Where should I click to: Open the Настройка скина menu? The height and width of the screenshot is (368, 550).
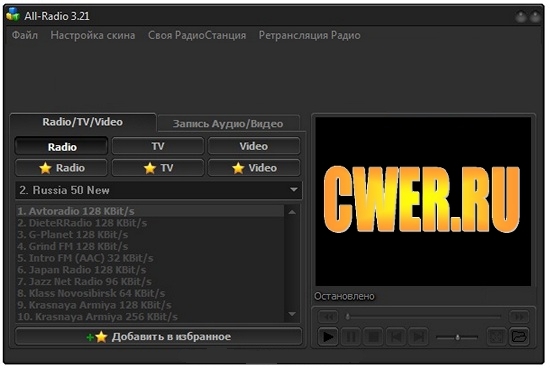click(93, 35)
